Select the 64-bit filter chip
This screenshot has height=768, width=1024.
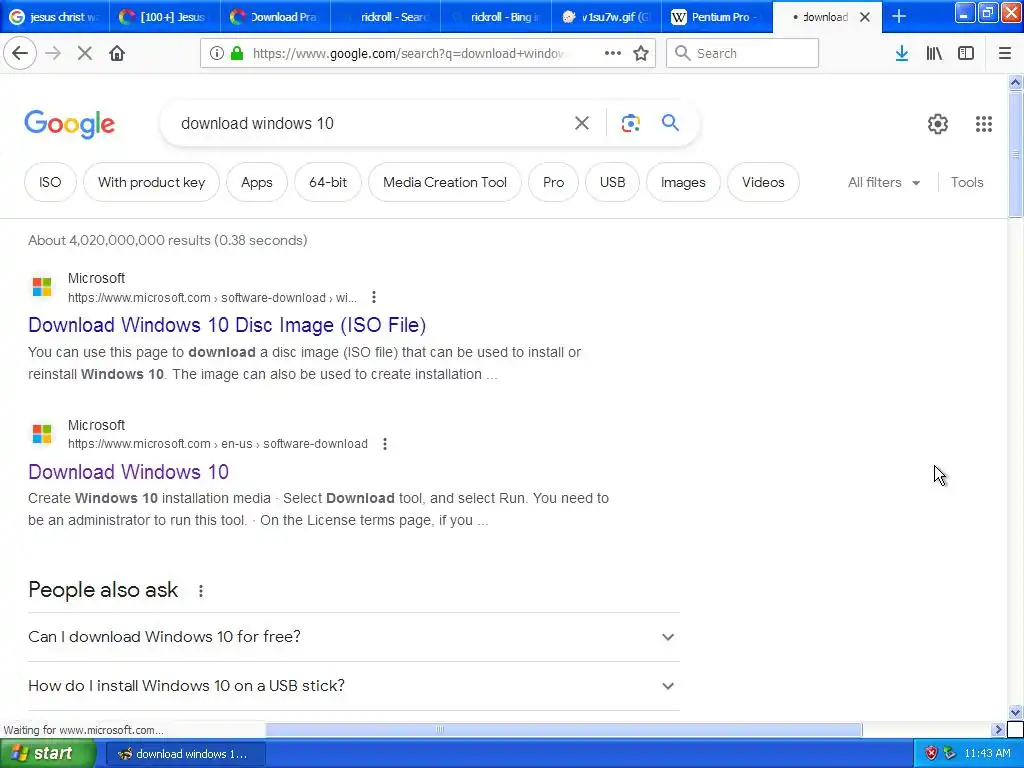328,182
